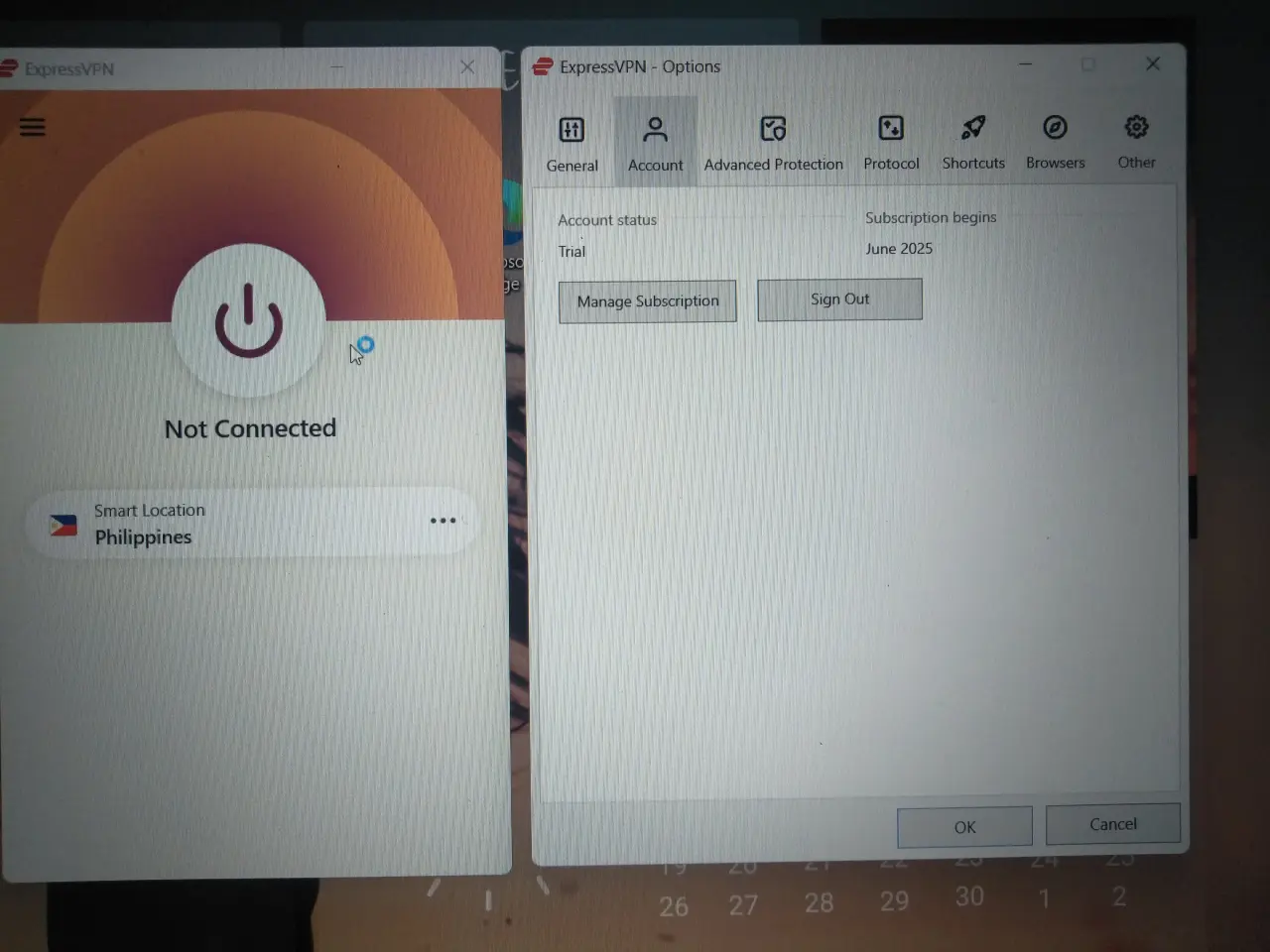Screen dimensions: 1270x952
Task: Close the ExpressVPN Options window
Action: (1152, 63)
